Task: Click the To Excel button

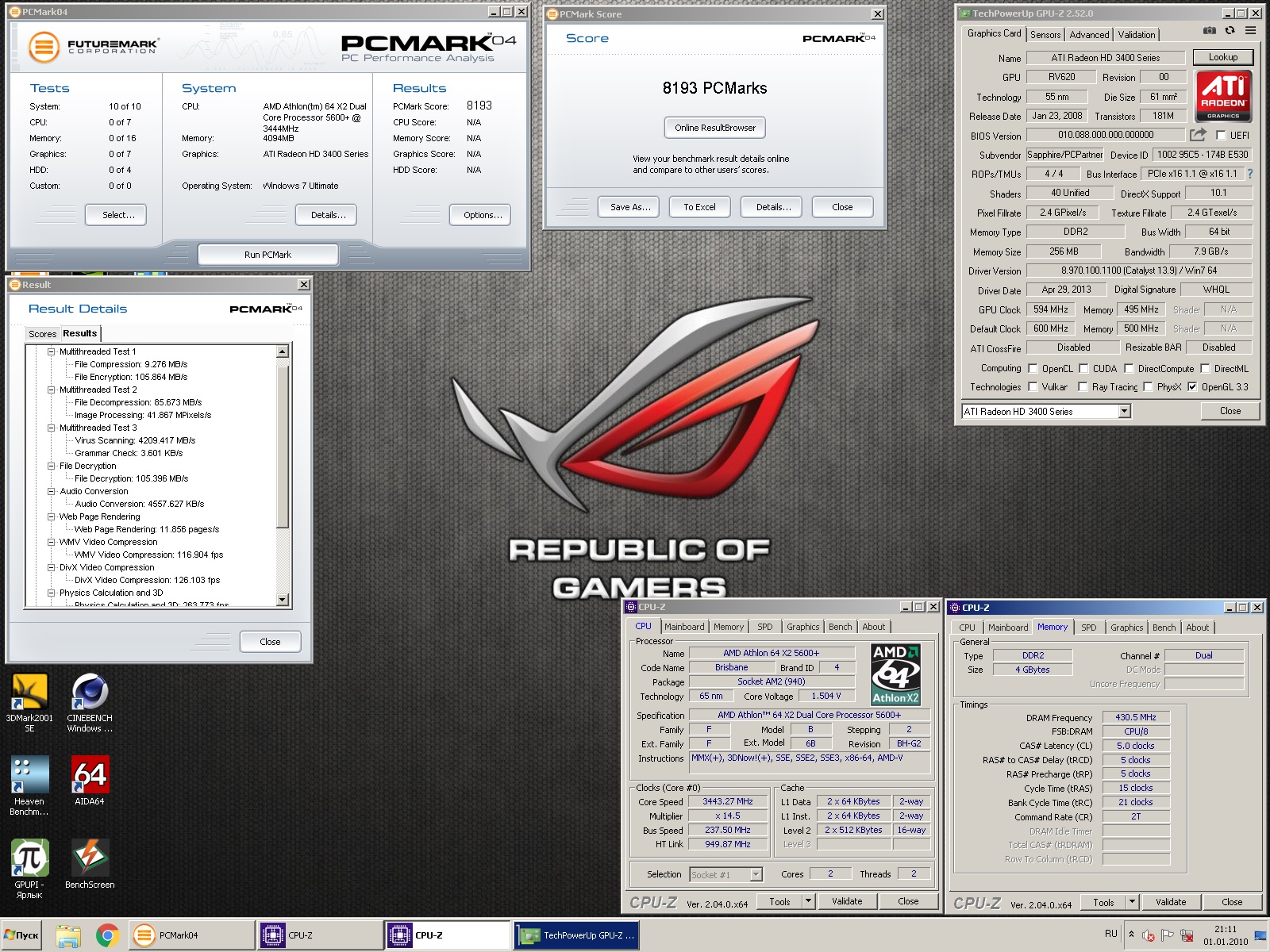Action: [x=699, y=207]
